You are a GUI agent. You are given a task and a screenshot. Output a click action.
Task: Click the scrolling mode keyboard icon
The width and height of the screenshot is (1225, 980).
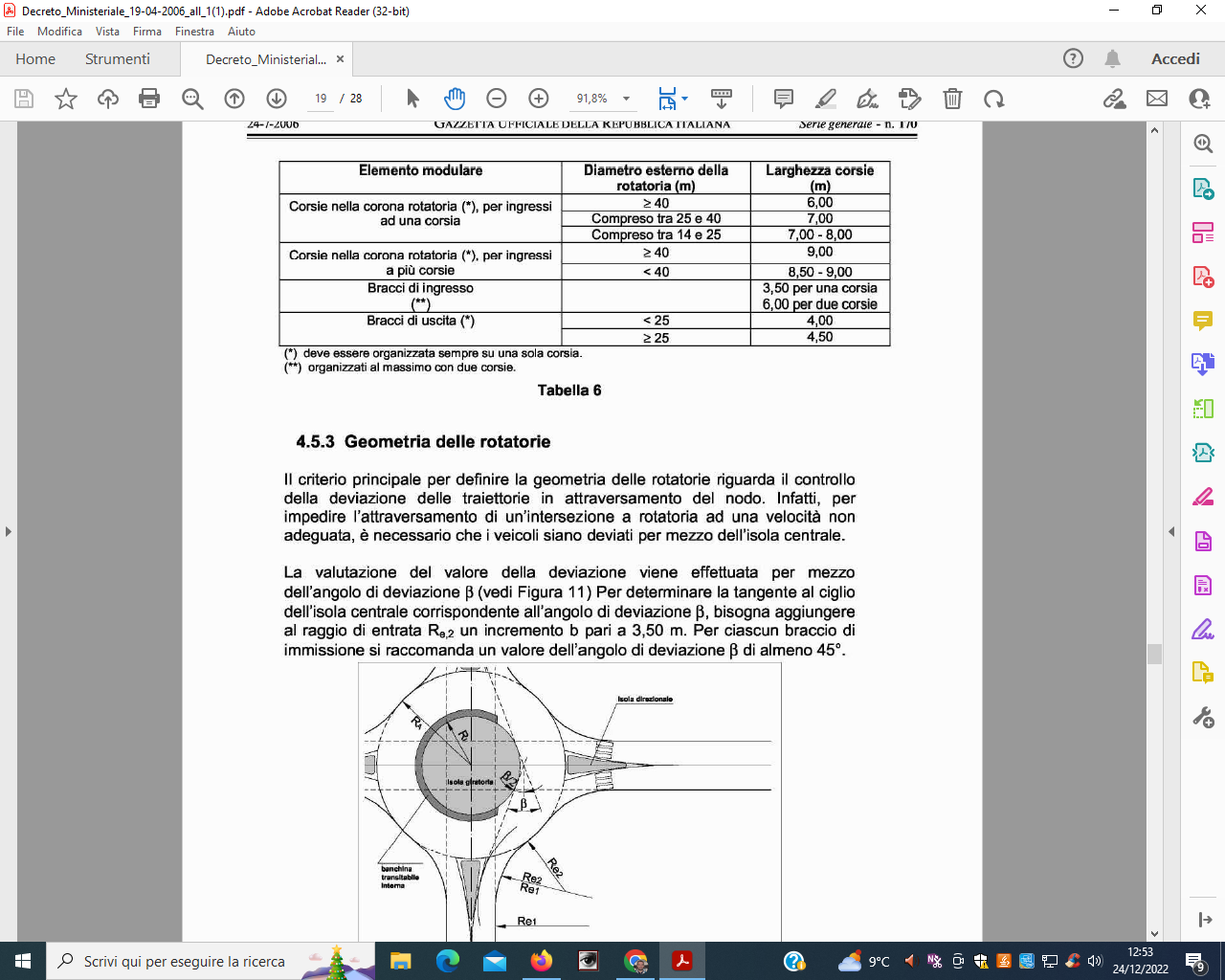[x=722, y=99]
